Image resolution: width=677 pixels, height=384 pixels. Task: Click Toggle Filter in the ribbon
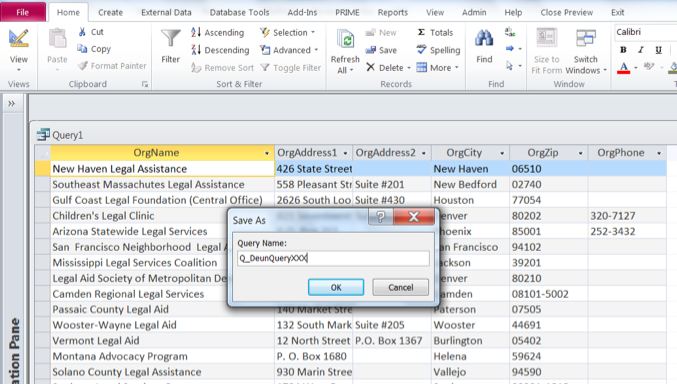click(x=291, y=68)
